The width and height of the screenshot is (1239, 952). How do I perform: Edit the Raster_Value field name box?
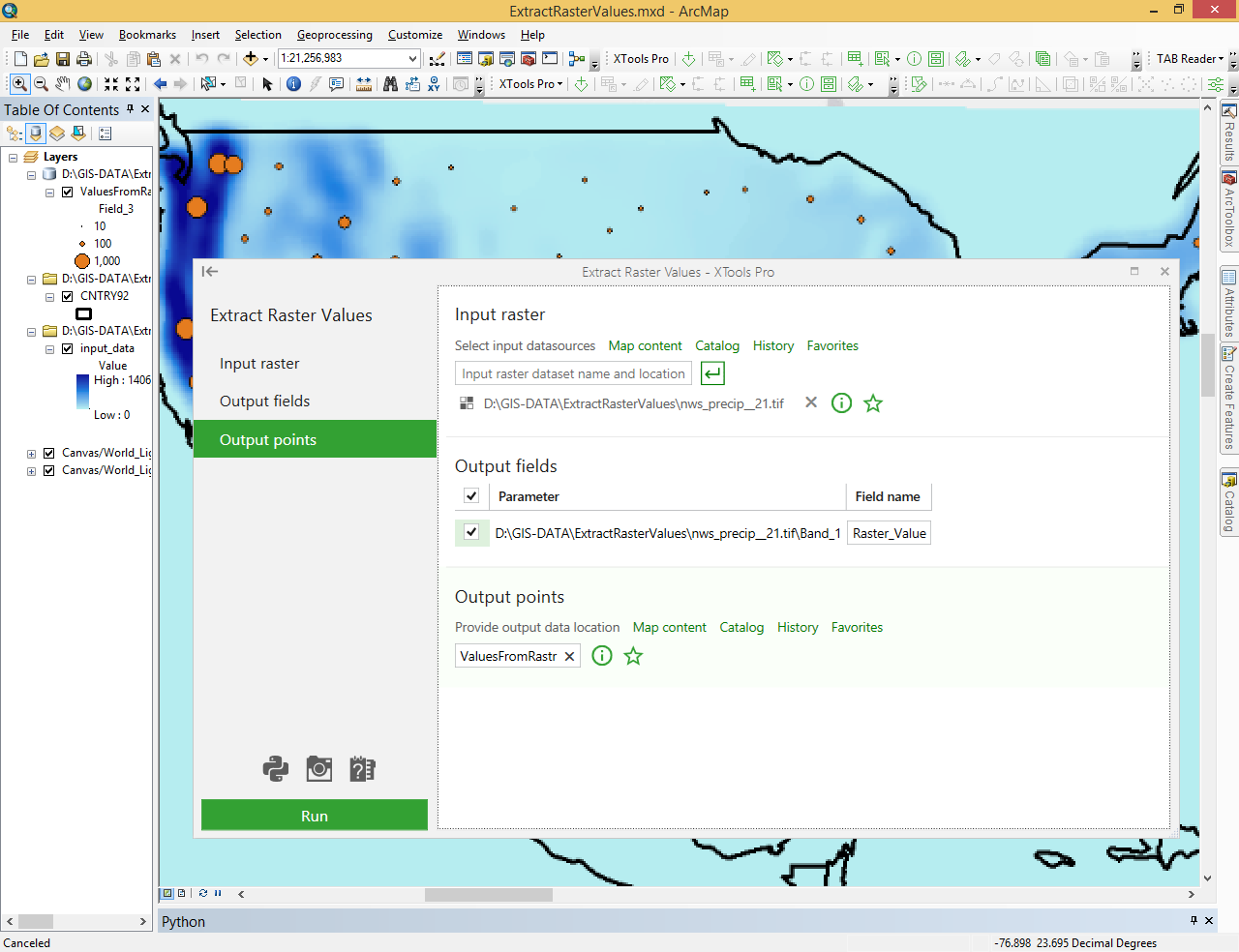coord(889,533)
